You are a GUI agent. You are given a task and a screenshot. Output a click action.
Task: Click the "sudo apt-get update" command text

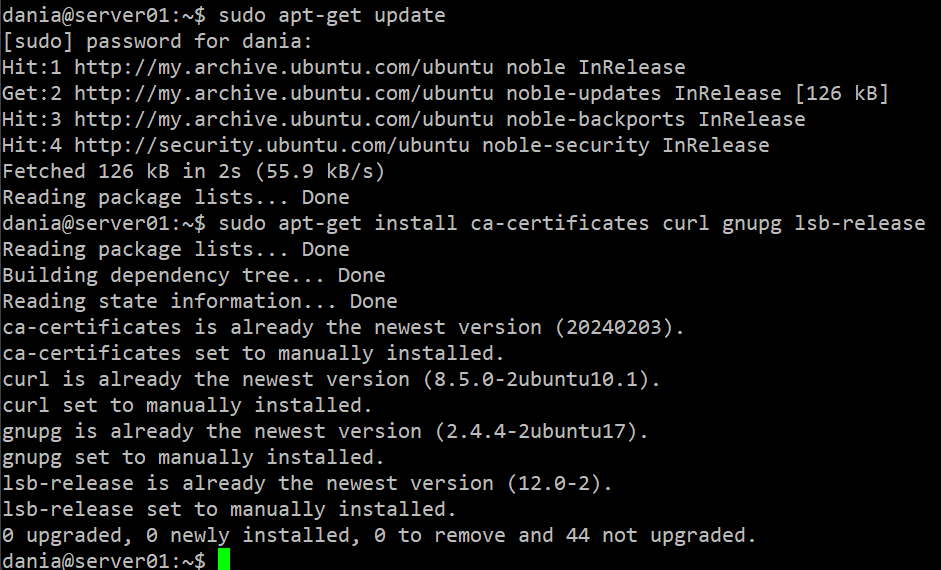point(331,16)
